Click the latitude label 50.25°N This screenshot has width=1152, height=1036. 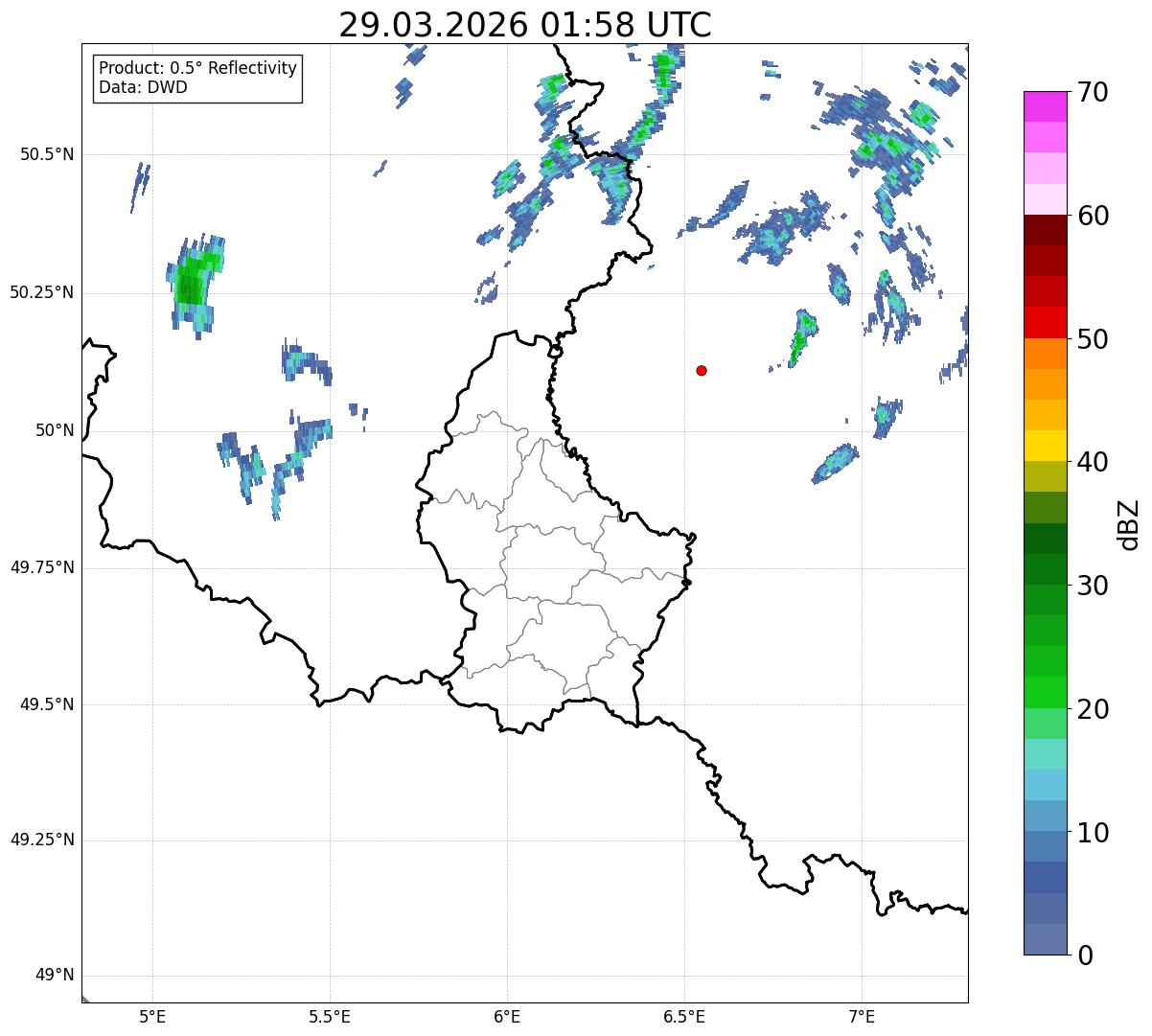tap(42, 292)
